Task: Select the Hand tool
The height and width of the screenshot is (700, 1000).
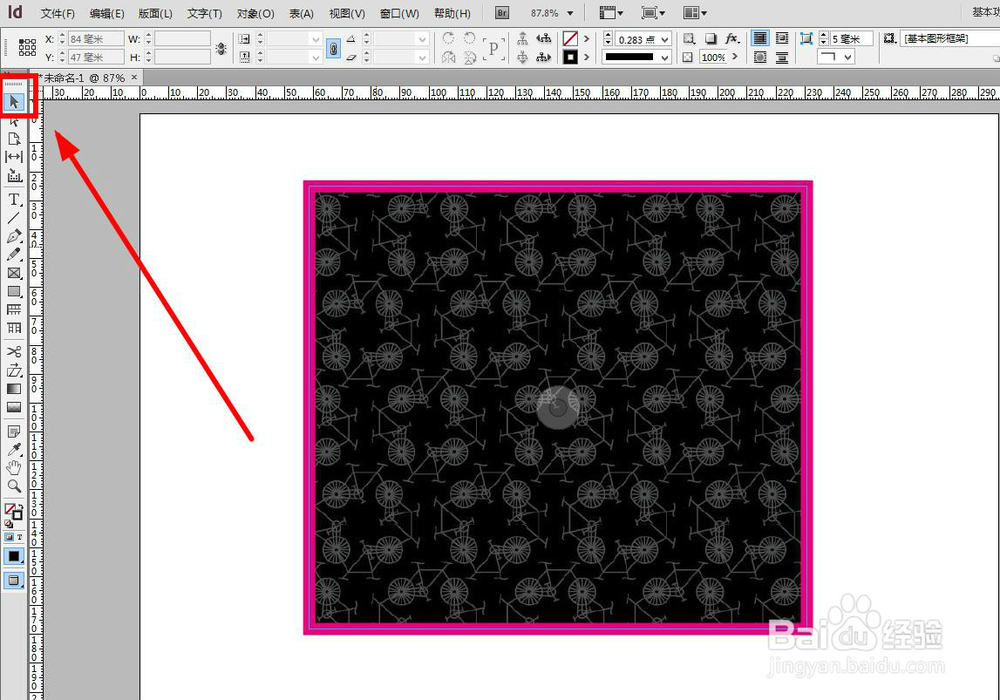Action: pos(14,468)
